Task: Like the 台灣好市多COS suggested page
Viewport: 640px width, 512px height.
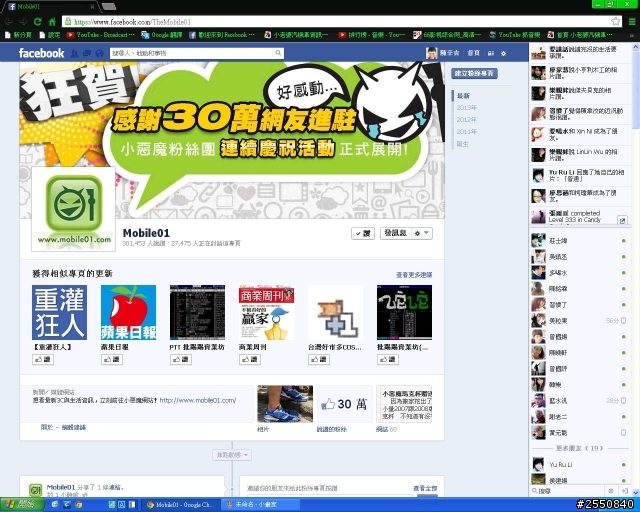Action: click(x=319, y=359)
